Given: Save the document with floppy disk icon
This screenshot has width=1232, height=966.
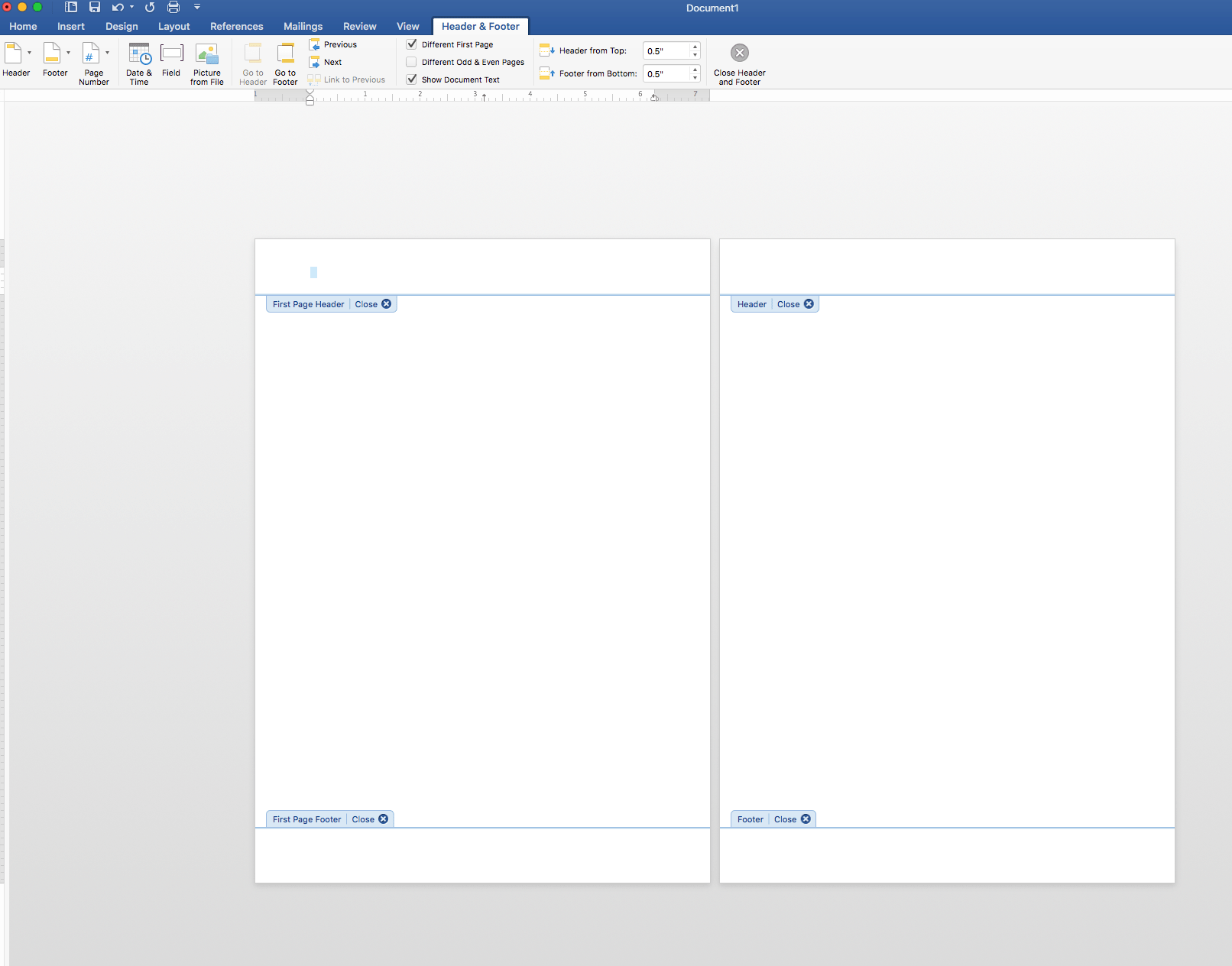Looking at the screenshot, I should click(x=95, y=7).
